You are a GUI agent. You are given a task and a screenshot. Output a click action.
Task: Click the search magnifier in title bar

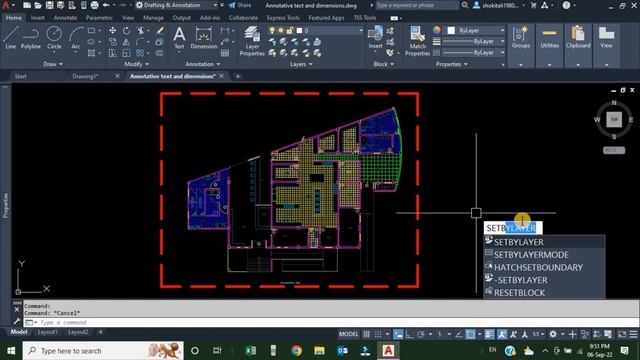[x=465, y=5]
